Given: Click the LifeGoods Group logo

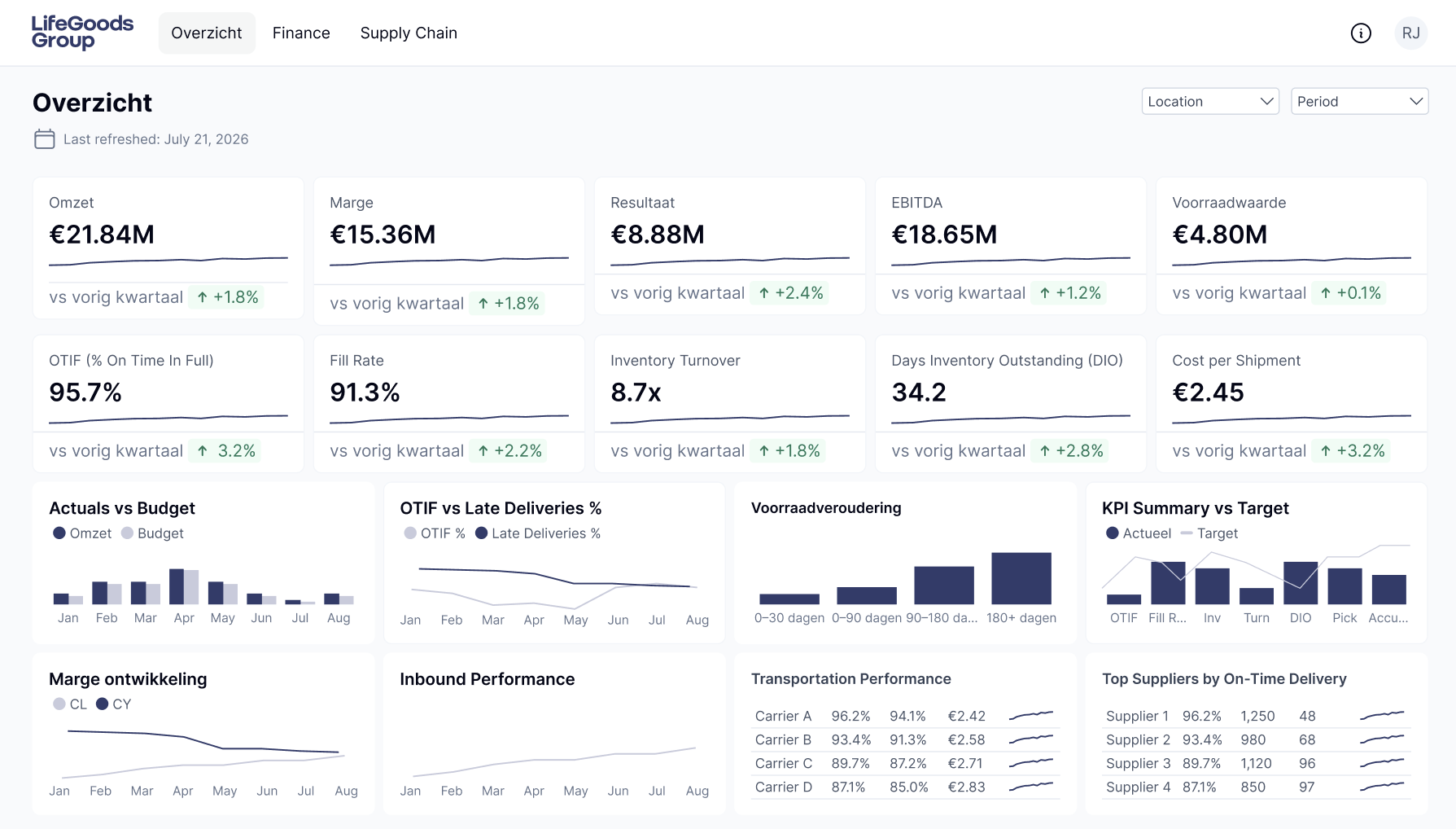Looking at the screenshot, I should point(82,33).
